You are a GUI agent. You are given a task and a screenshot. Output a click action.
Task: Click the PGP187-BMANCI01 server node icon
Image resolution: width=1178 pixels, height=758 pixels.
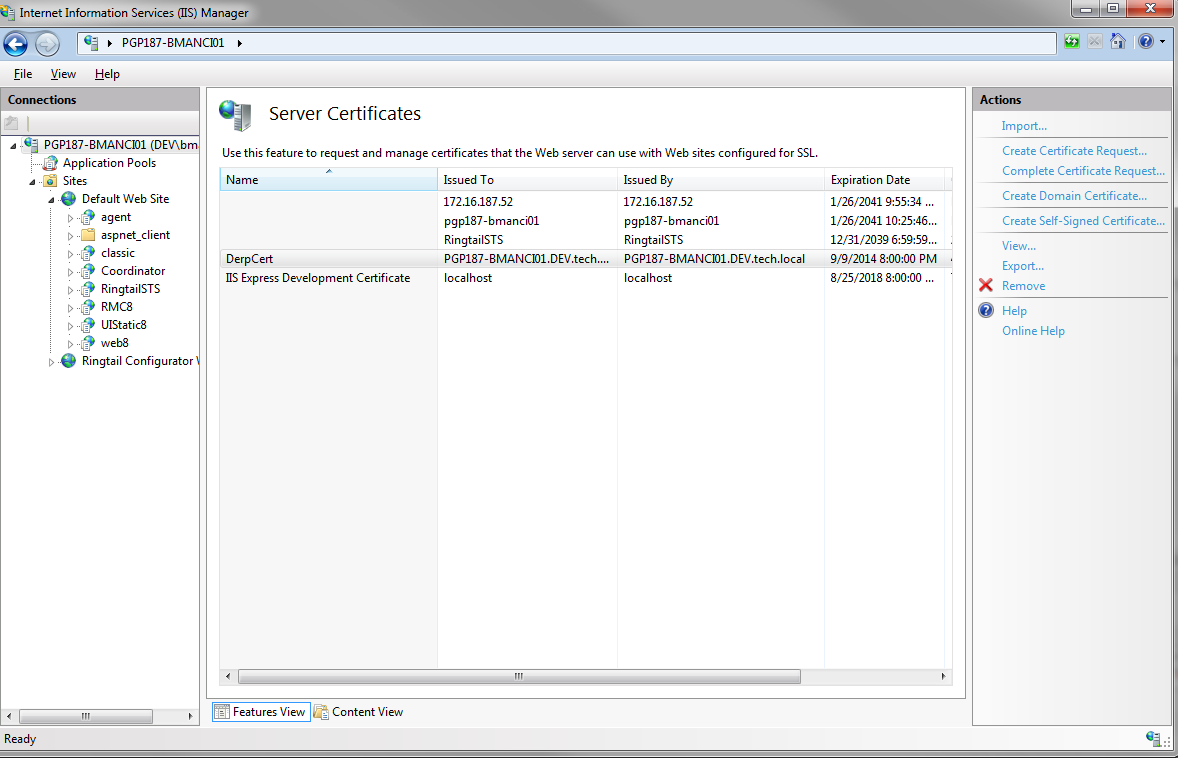coord(31,144)
